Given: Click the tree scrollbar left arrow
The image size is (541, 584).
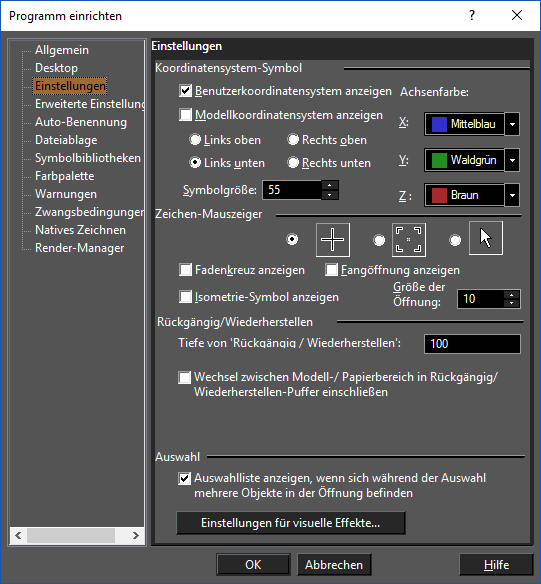Looking at the screenshot, I should pyautogui.click(x=18, y=536).
